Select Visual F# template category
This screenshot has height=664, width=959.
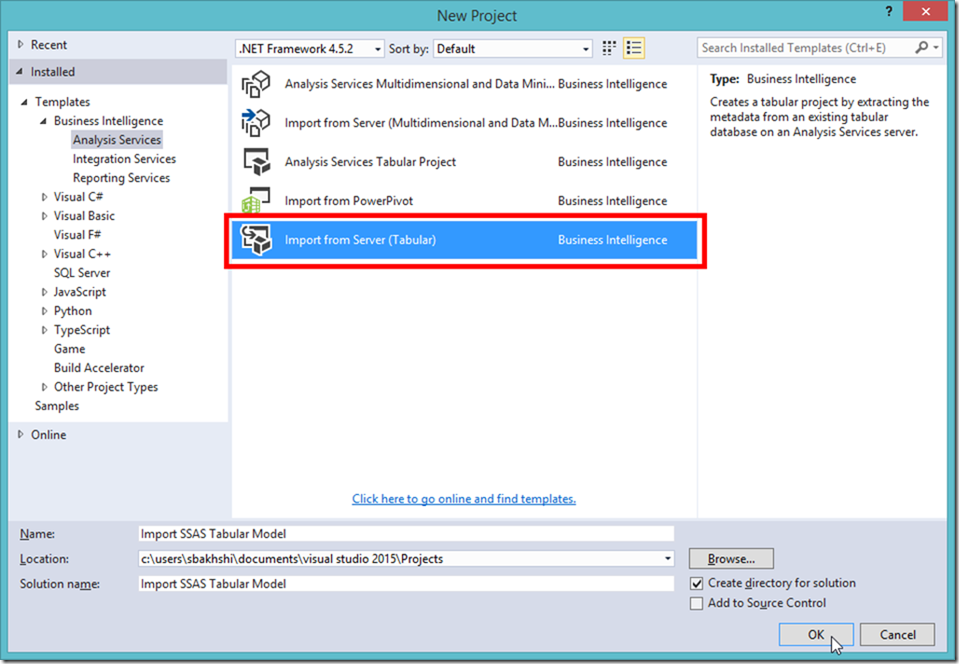pyautogui.click(x=77, y=235)
